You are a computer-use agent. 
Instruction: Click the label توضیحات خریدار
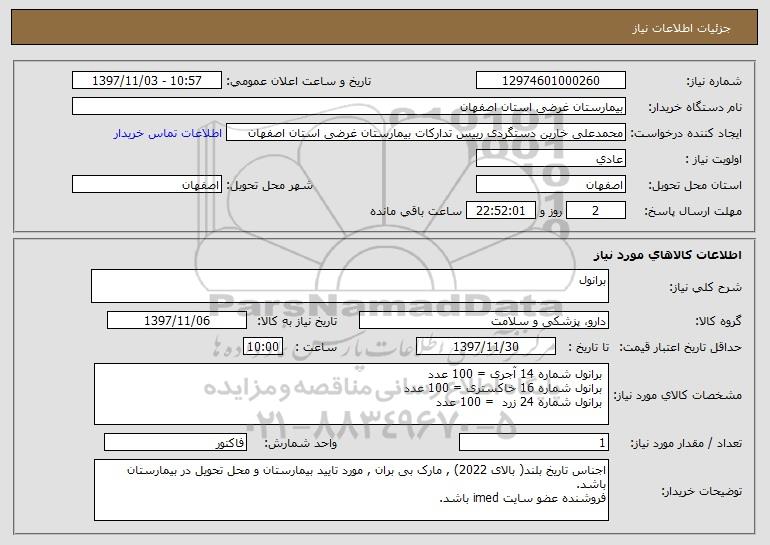702,491
